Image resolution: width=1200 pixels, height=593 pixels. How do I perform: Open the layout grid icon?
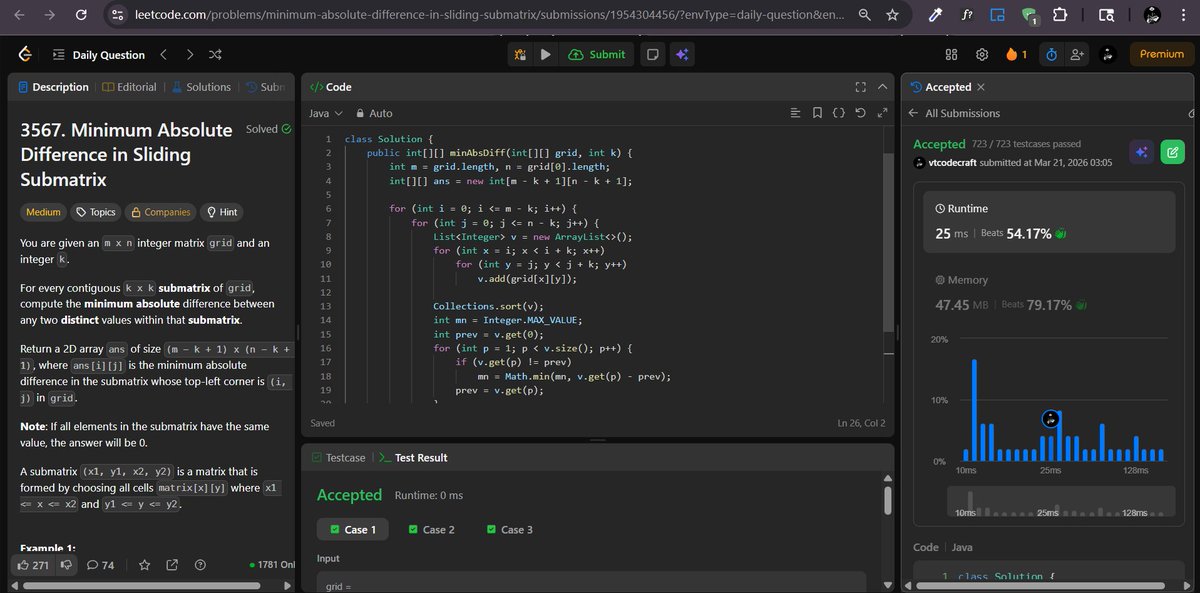(952, 55)
